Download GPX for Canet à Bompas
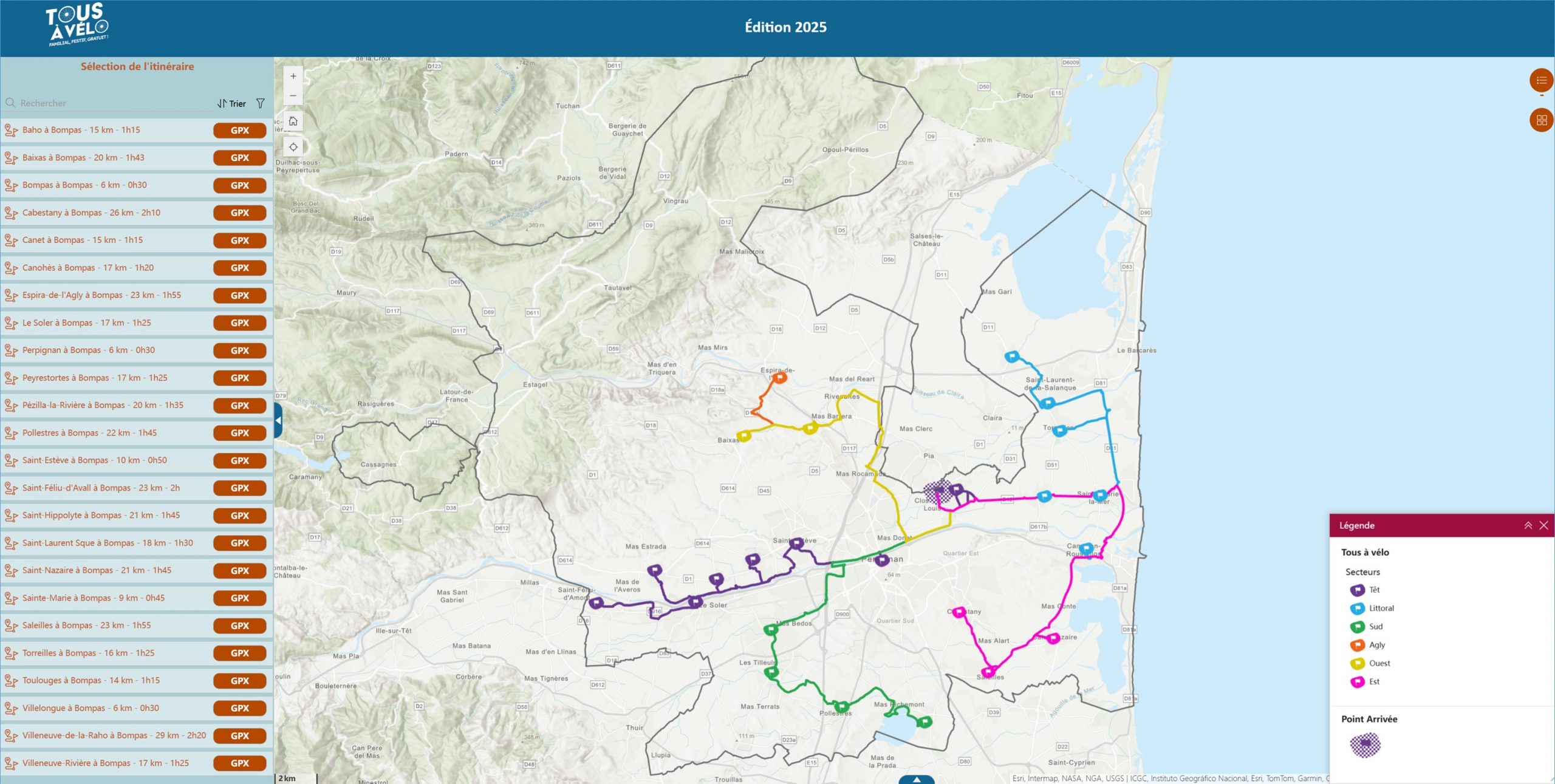 [x=239, y=240]
